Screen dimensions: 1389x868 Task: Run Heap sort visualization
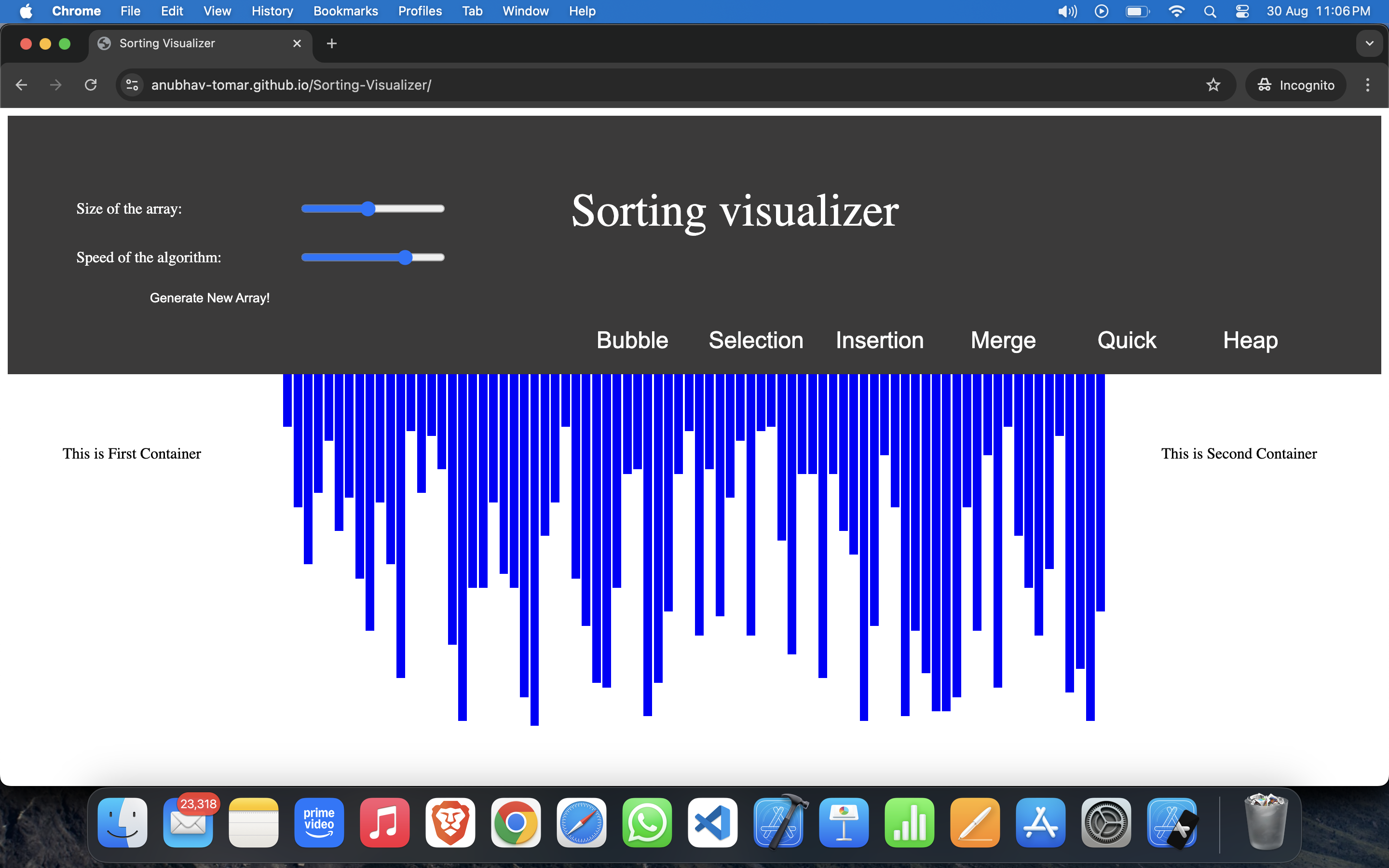1250,340
